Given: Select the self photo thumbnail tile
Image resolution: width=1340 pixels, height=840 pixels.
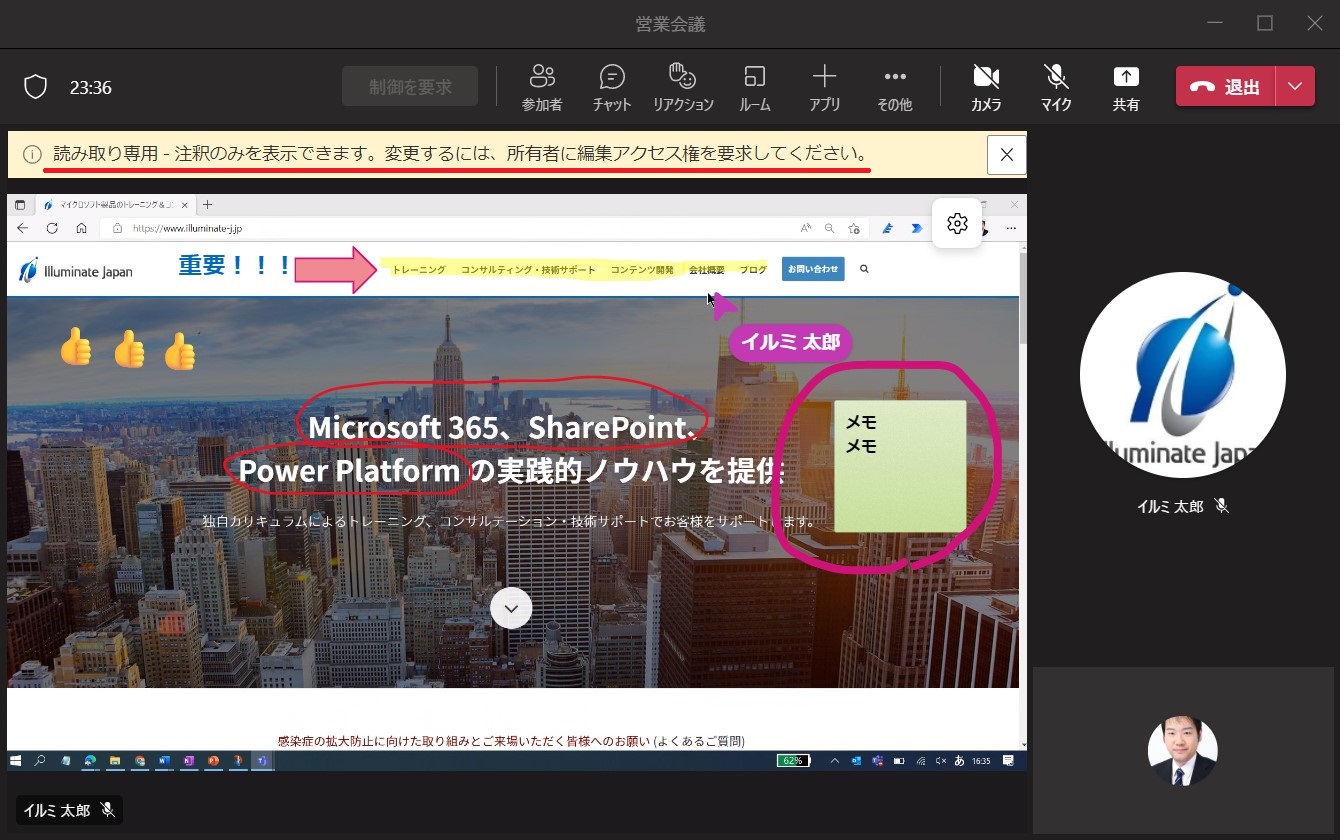Looking at the screenshot, I should click(1183, 751).
